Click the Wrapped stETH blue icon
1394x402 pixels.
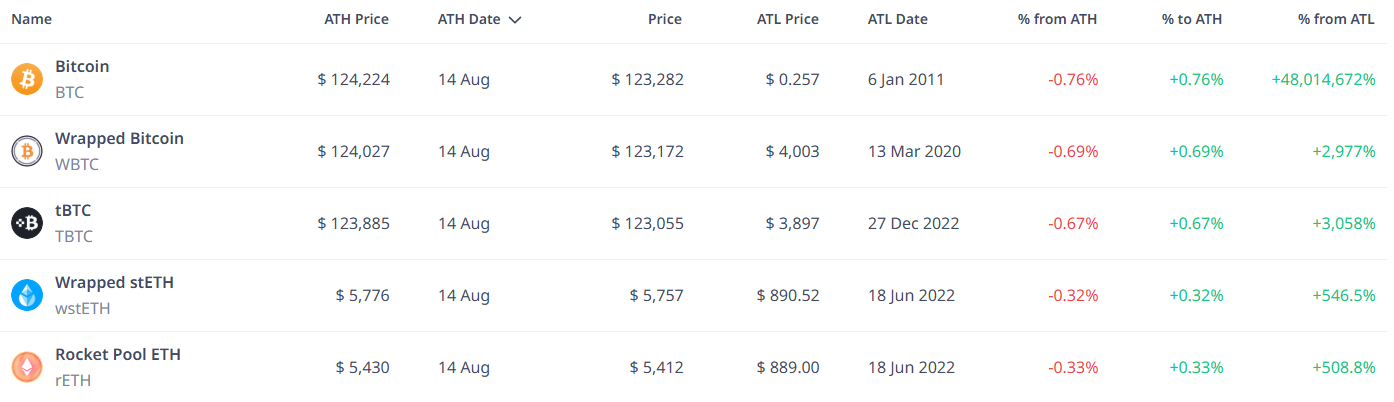click(x=27, y=295)
